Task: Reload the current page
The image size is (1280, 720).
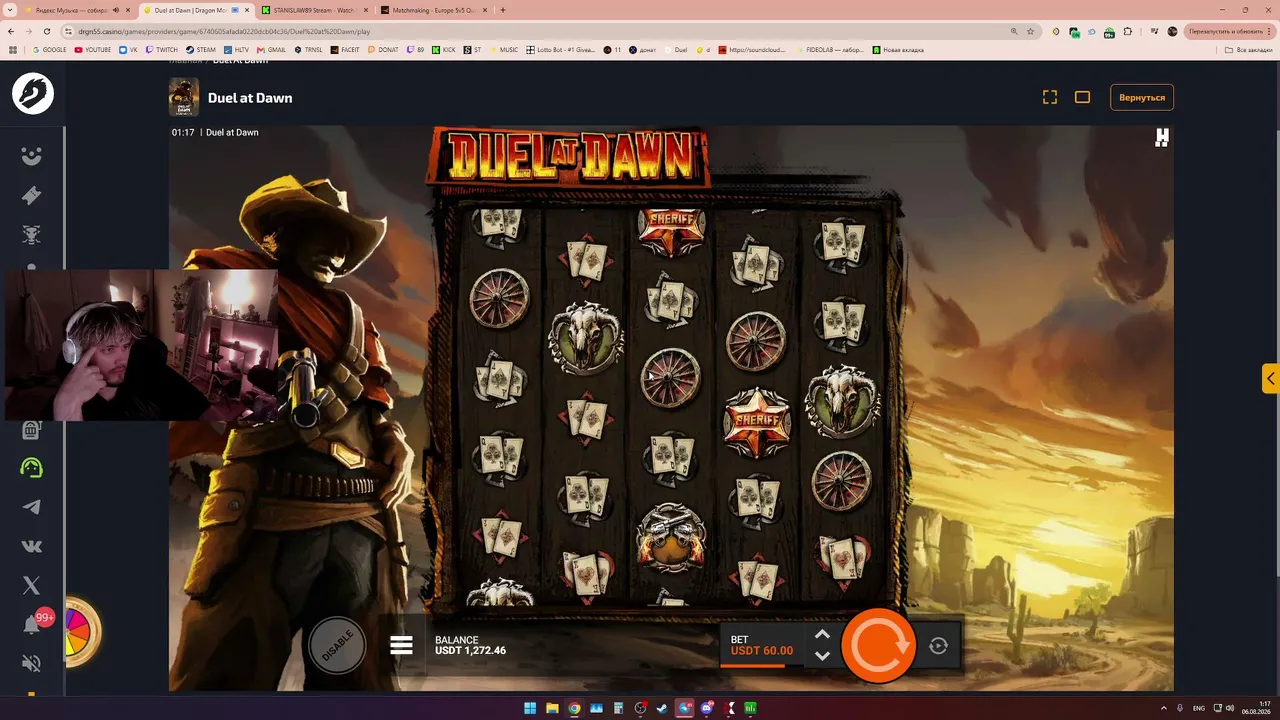Action: point(47,31)
